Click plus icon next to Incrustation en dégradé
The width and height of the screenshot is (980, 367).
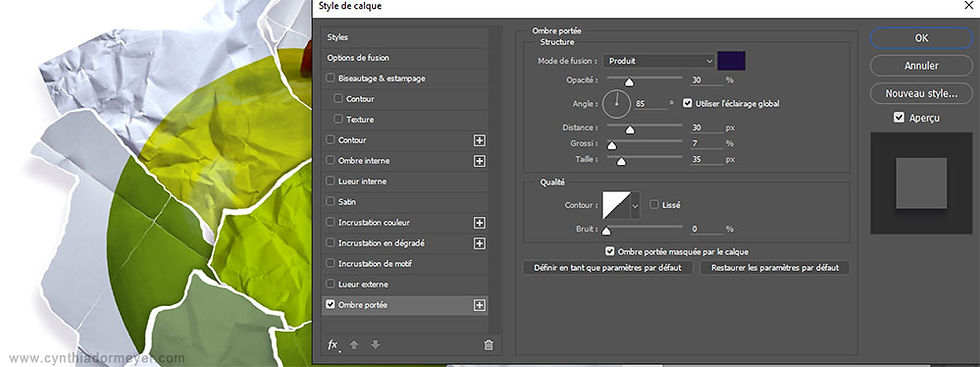coord(479,244)
